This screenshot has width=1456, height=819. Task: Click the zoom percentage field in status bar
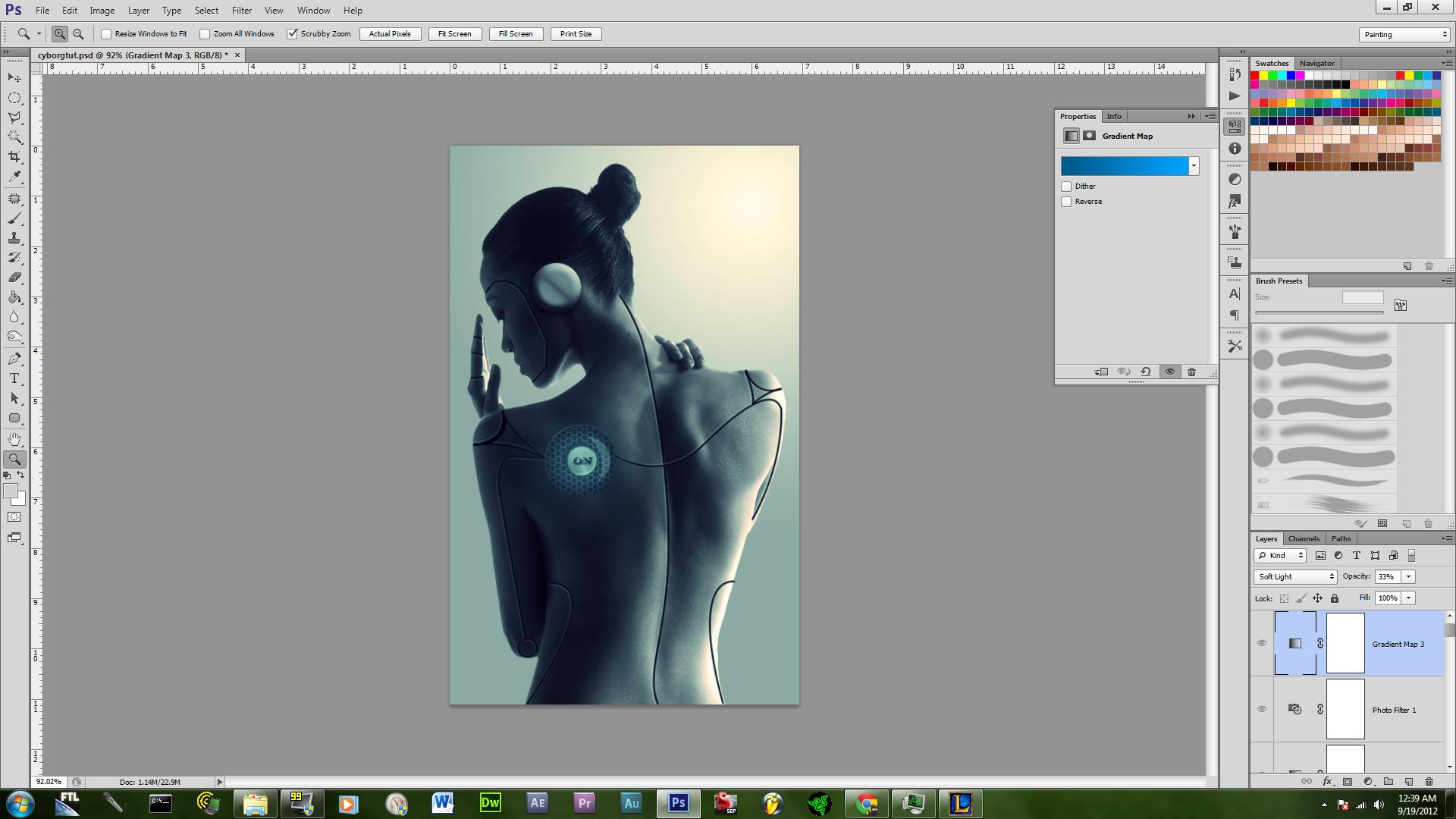coord(50,782)
